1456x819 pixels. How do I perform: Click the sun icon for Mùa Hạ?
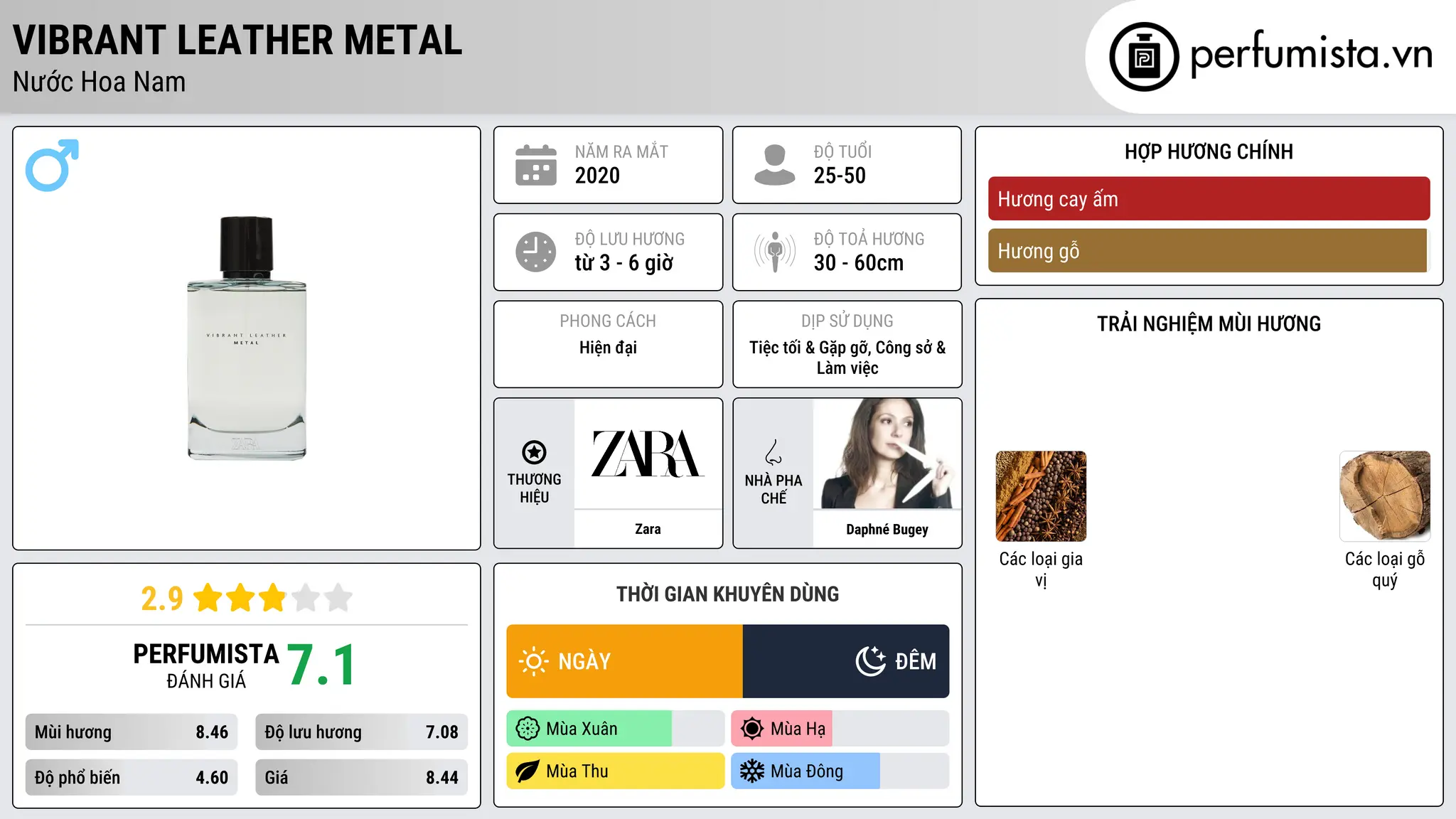[x=752, y=729]
